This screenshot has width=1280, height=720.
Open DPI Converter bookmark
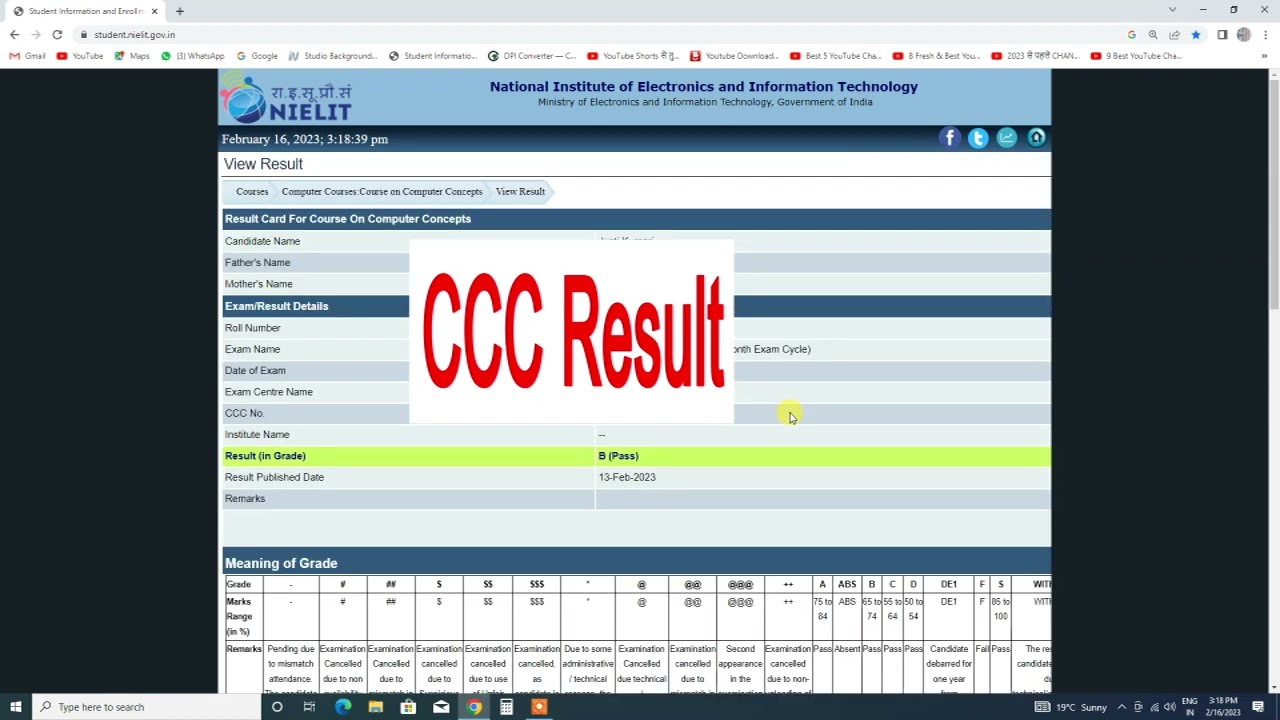(532, 56)
